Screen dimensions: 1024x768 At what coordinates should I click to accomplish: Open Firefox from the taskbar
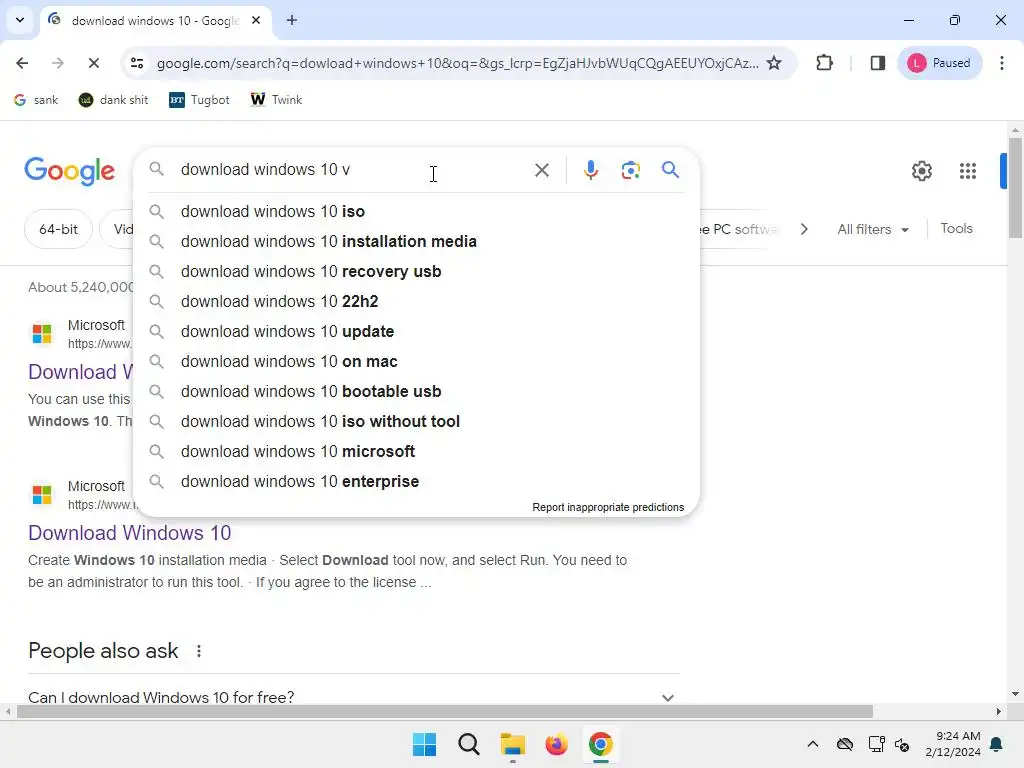tap(556, 744)
